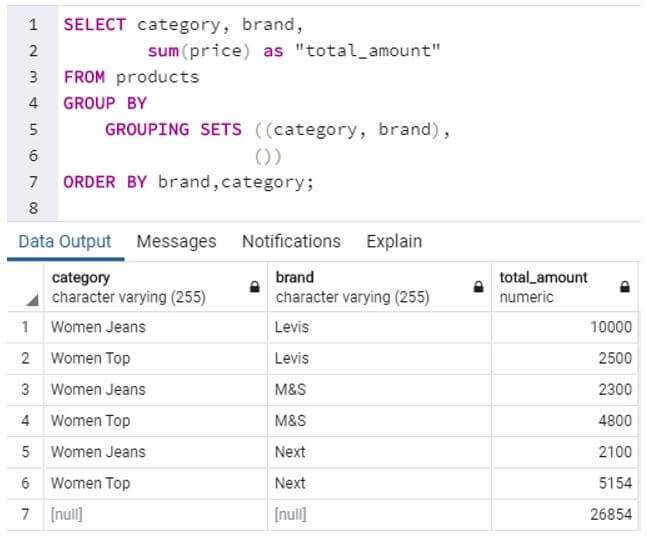Open the Notifications tab
The width and height of the screenshot is (647, 540).
[x=291, y=241]
